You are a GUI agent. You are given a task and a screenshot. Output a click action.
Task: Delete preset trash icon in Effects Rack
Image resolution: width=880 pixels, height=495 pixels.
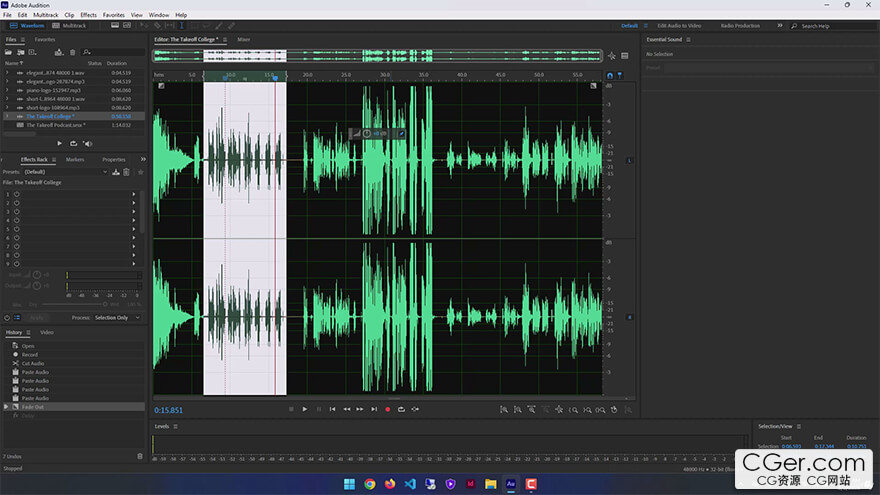[126, 172]
